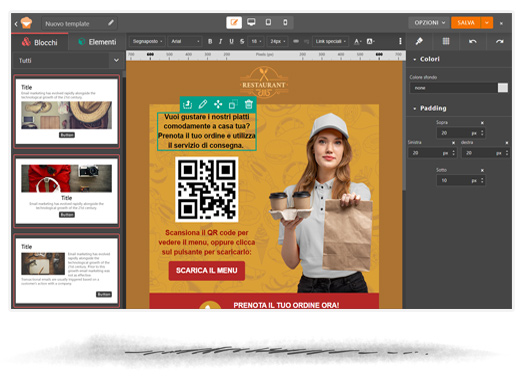Image resolution: width=526 pixels, height=387 pixels.
Task: Adjust the Sotto padding stepper
Action: click(x=482, y=180)
